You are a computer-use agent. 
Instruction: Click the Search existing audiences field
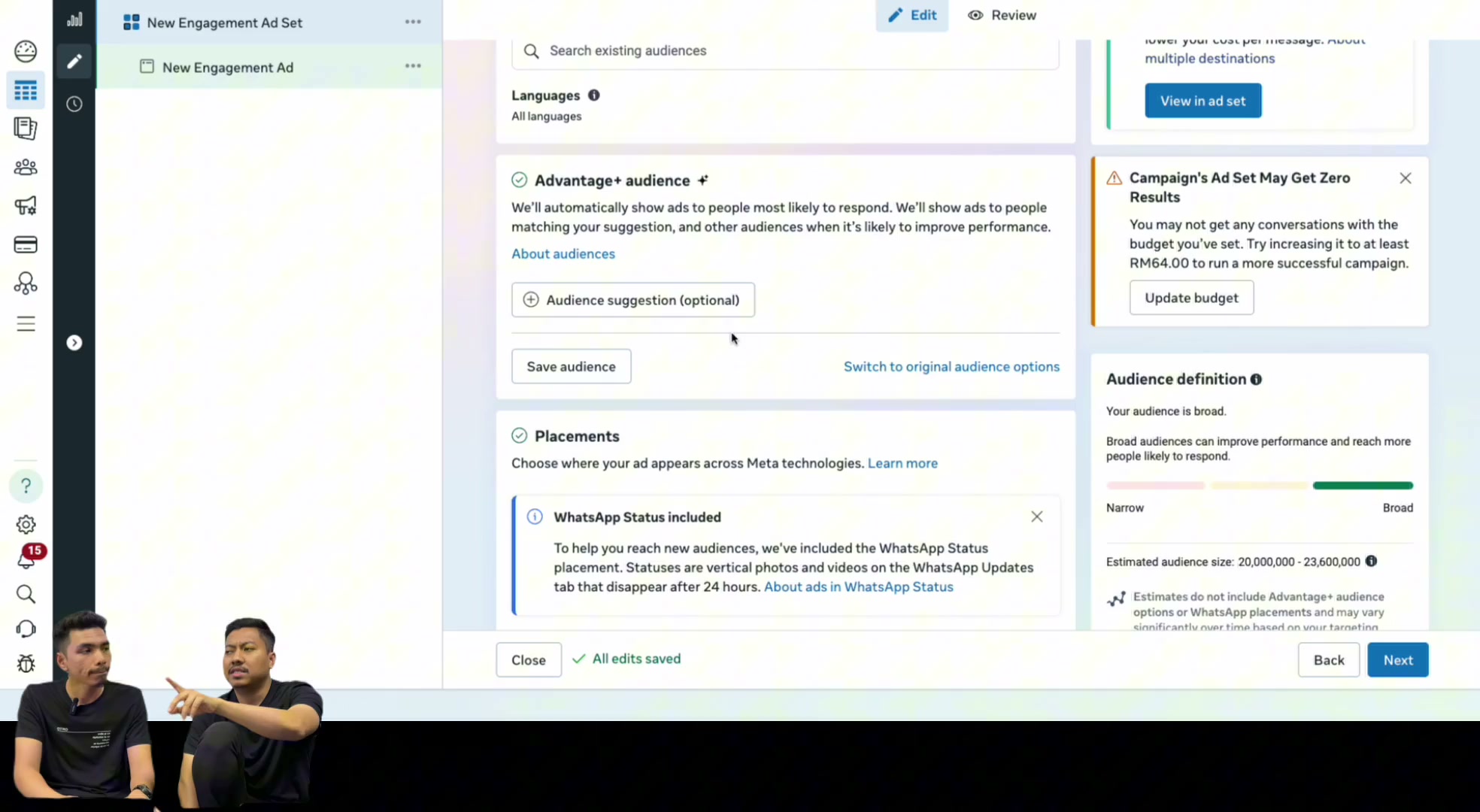[785, 50]
